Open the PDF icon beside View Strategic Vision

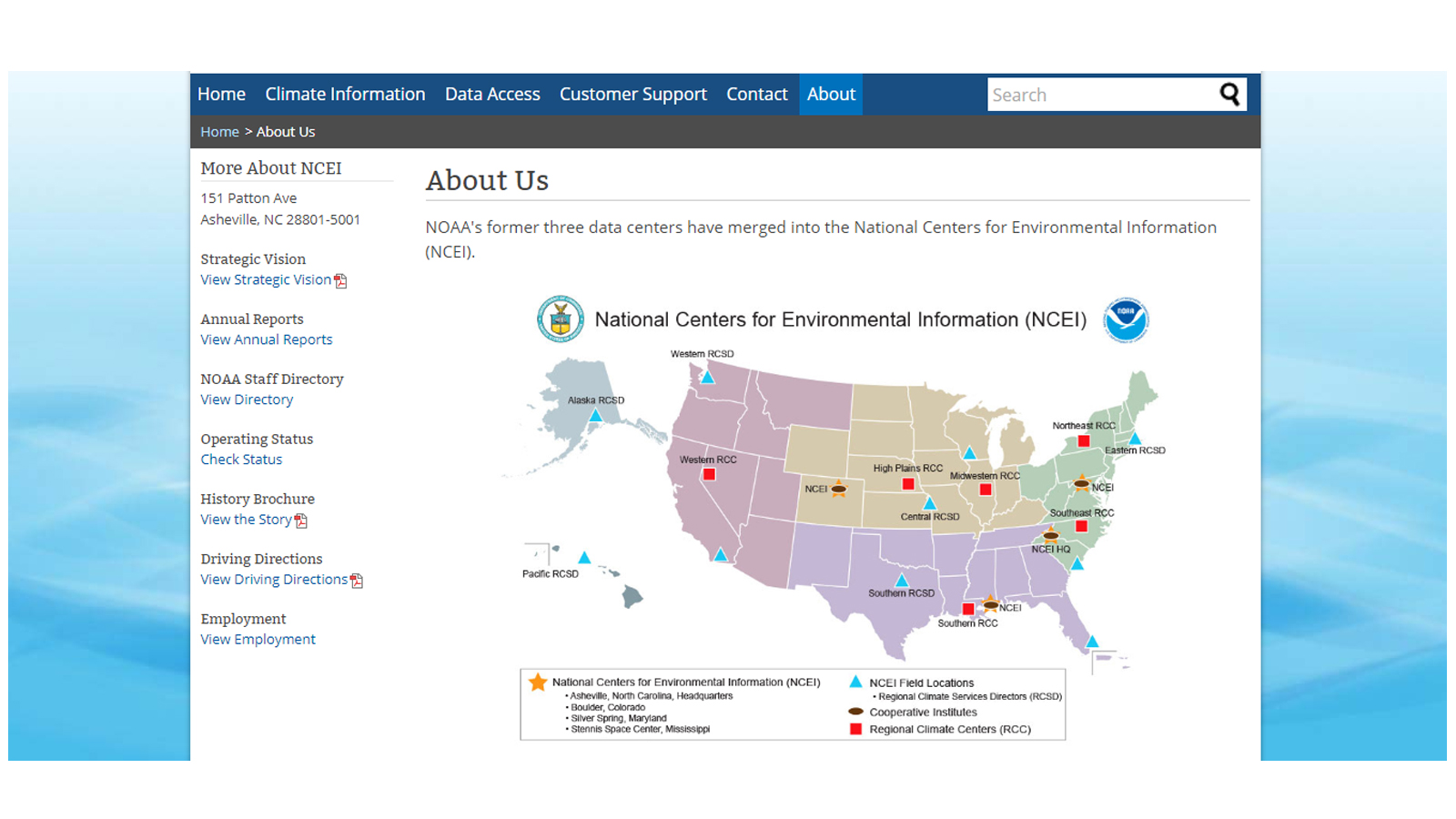pos(340,281)
